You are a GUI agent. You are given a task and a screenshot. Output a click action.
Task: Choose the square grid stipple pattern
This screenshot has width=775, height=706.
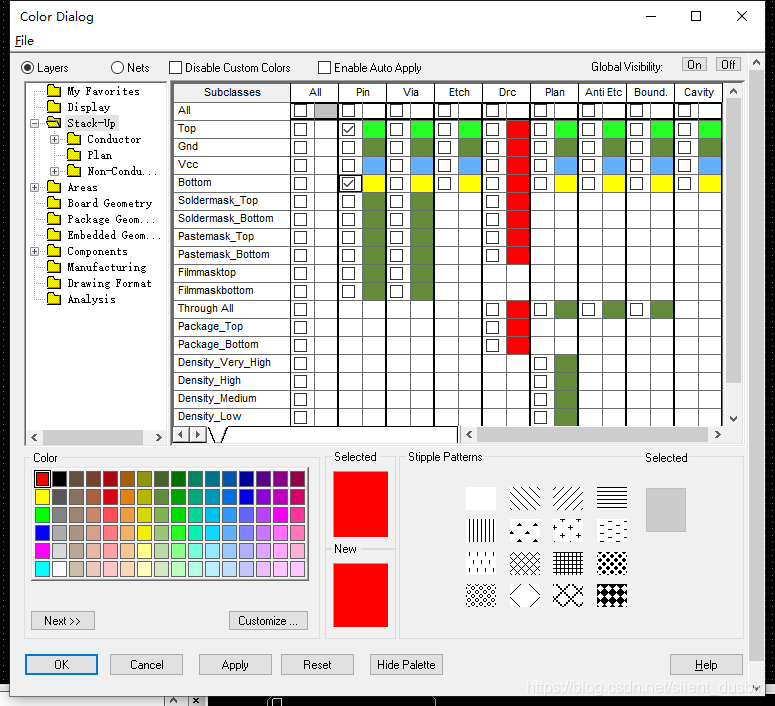pyautogui.click(x=568, y=564)
